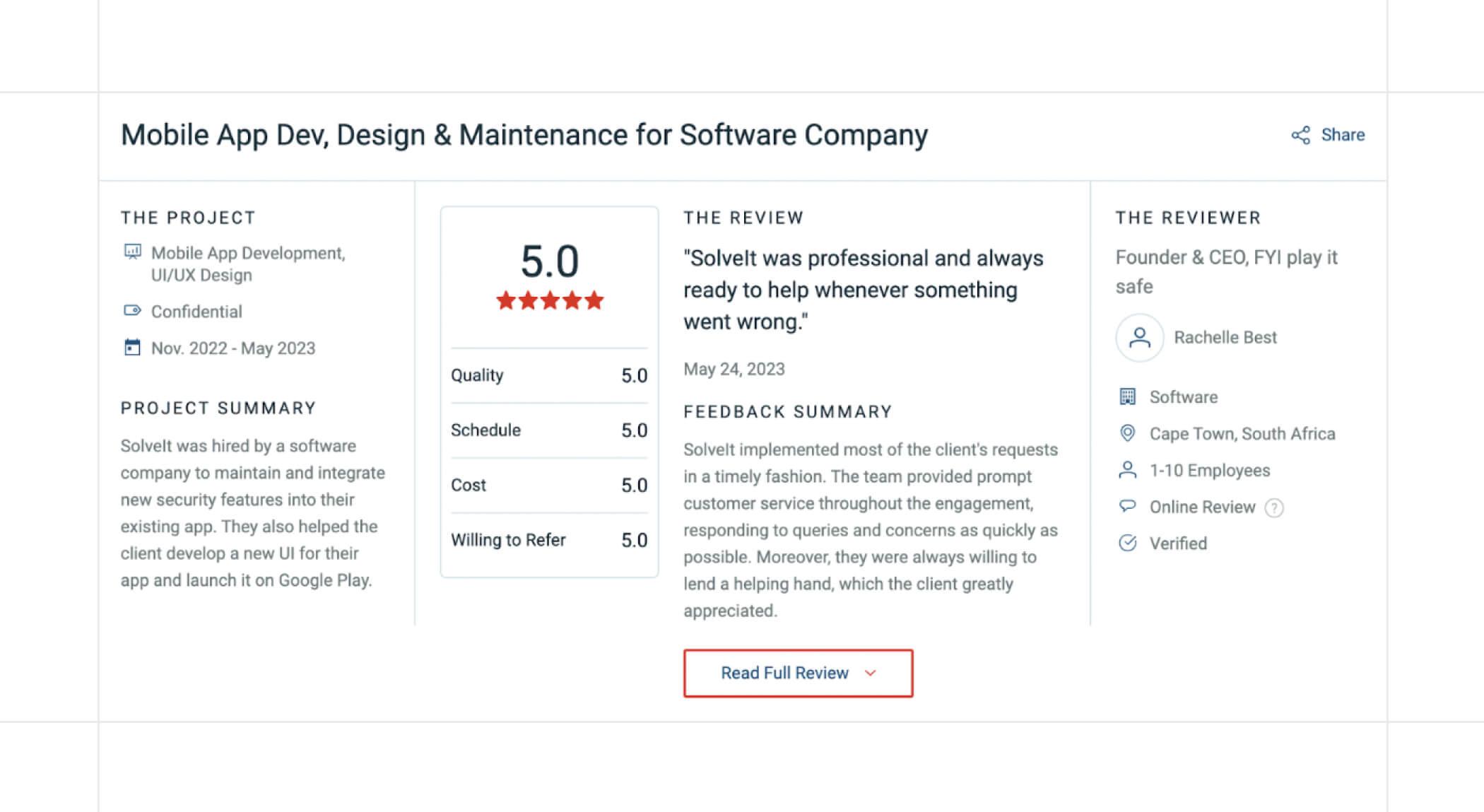Click the project dates calendar icon
The width and height of the screenshot is (1484, 812).
coord(132,348)
